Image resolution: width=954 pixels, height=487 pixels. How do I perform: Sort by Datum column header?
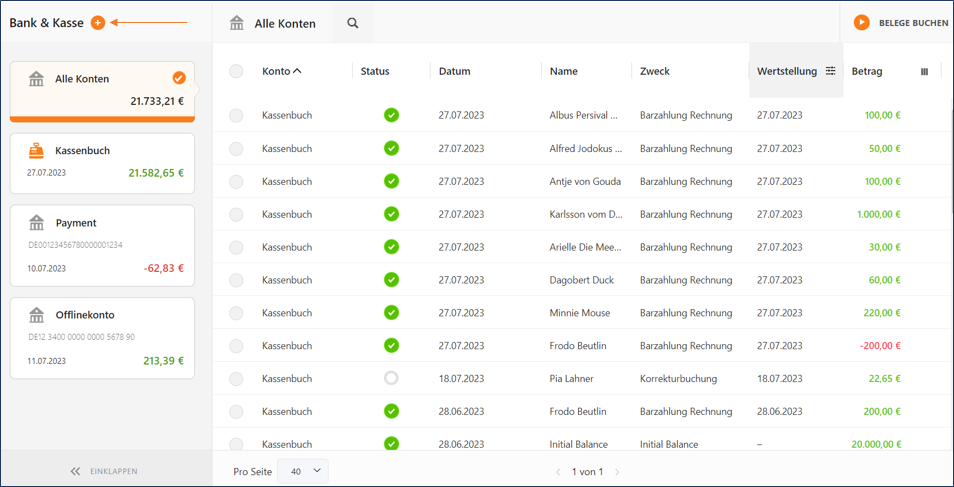(x=454, y=71)
